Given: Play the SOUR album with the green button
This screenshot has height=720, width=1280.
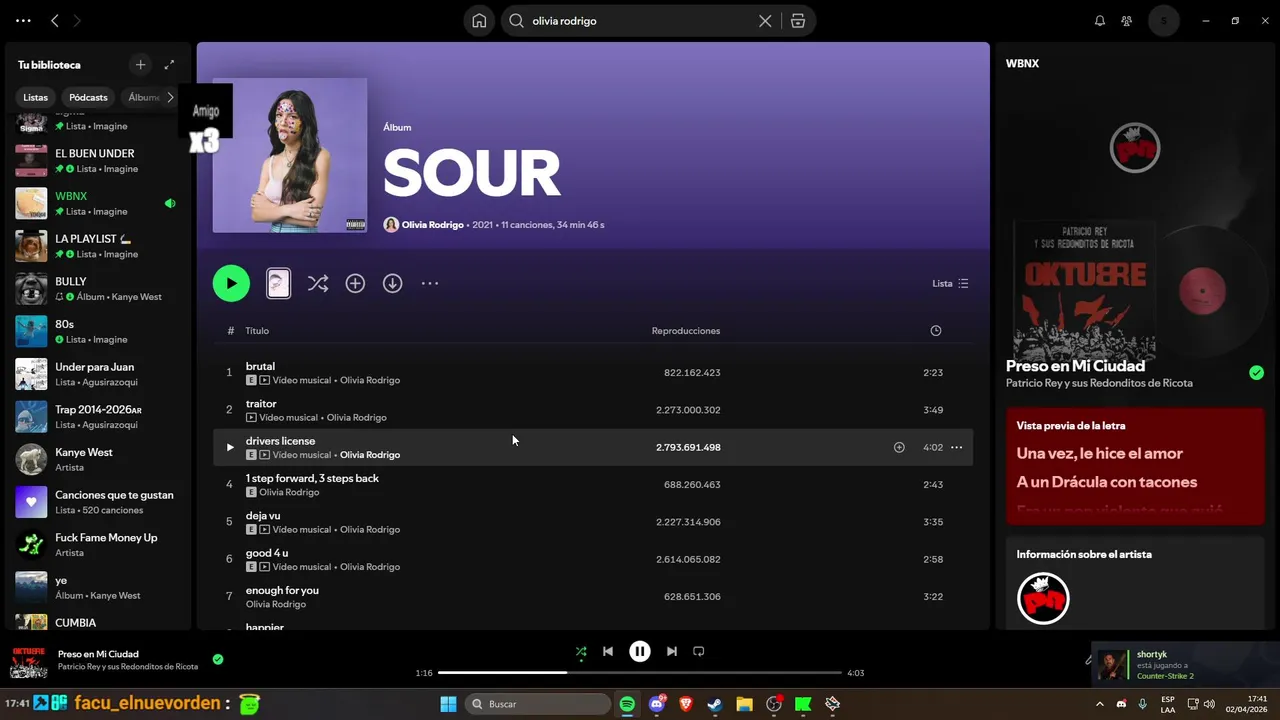Looking at the screenshot, I should 231,283.
